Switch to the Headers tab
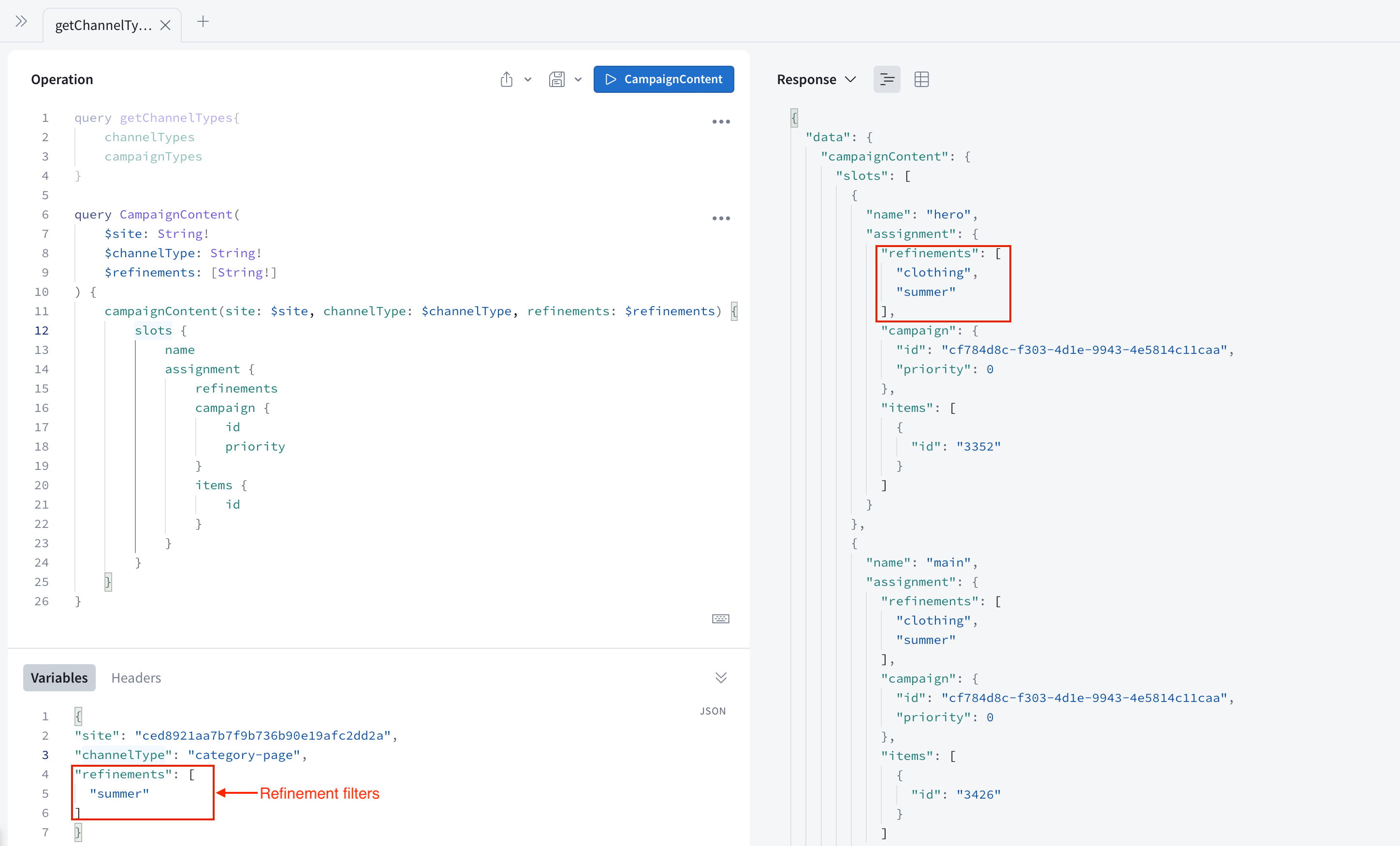This screenshot has width=1400, height=846. pyautogui.click(x=136, y=678)
